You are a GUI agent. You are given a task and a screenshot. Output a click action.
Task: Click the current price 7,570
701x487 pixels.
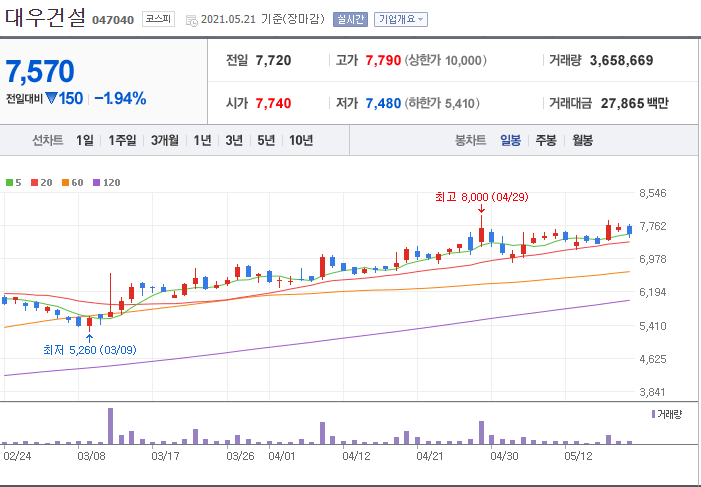40,72
